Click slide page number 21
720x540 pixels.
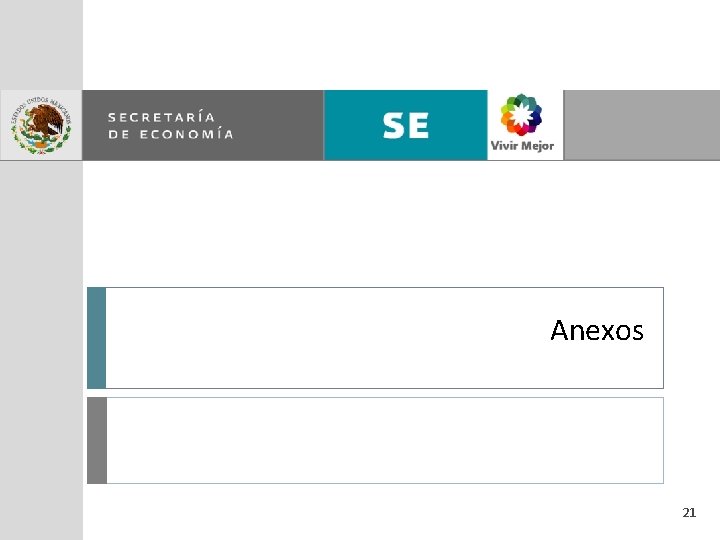[688, 513]
